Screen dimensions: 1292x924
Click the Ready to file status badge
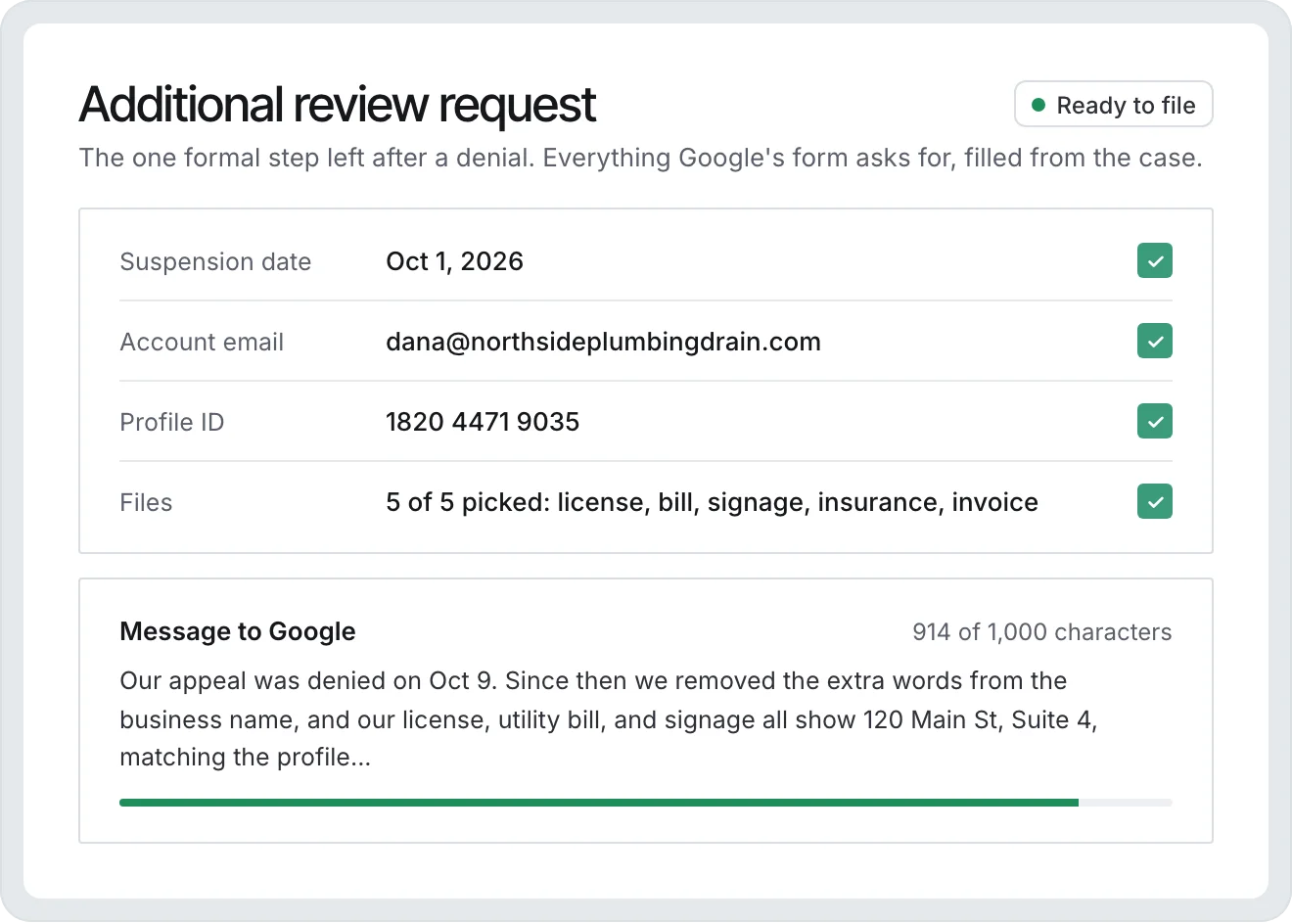point(1114,105)
